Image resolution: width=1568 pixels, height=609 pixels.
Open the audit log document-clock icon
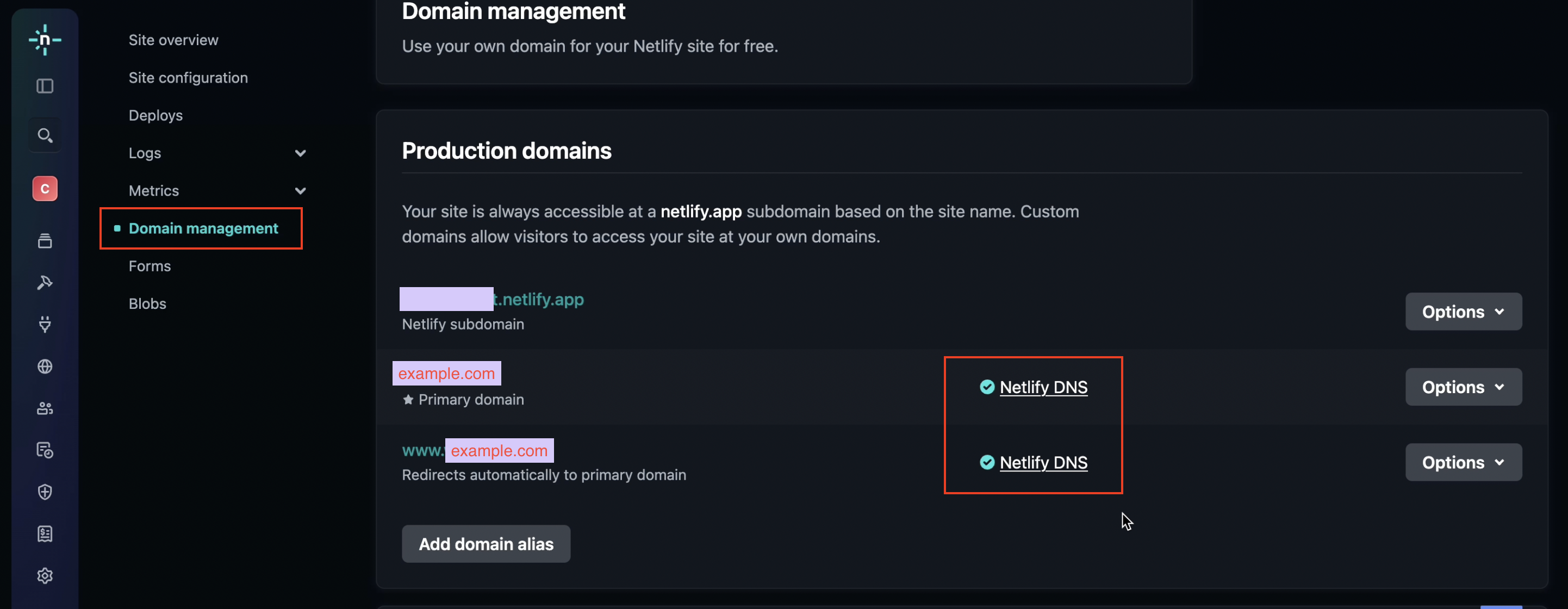pos(45,450)
